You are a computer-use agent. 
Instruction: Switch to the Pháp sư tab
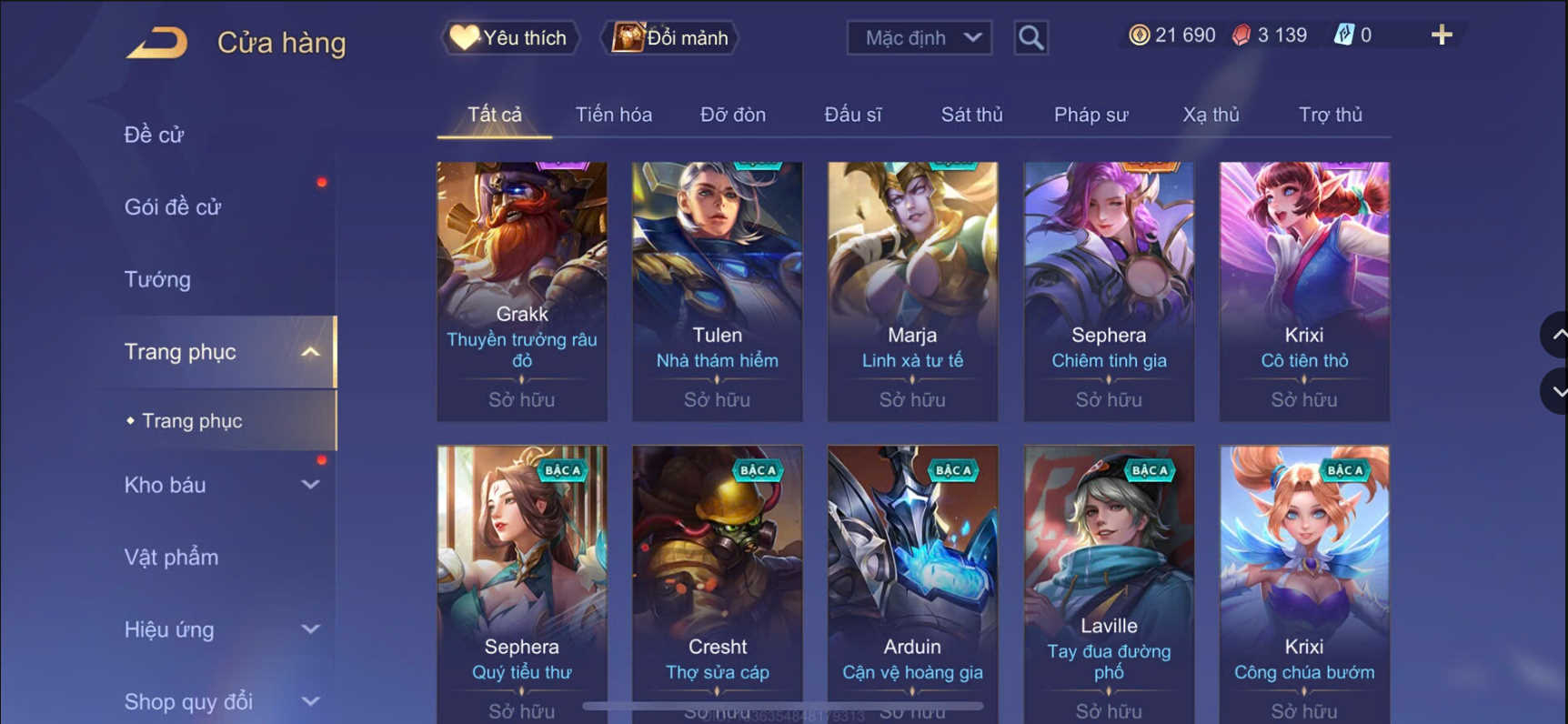point(1091,115)
